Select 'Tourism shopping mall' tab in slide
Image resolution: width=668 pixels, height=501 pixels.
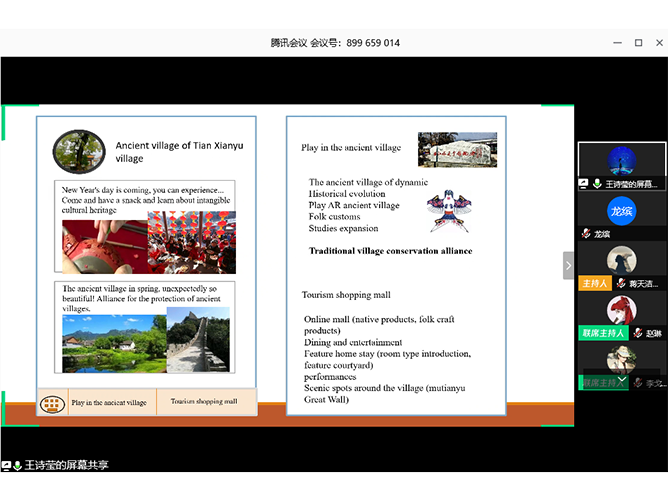pos(204,402)
